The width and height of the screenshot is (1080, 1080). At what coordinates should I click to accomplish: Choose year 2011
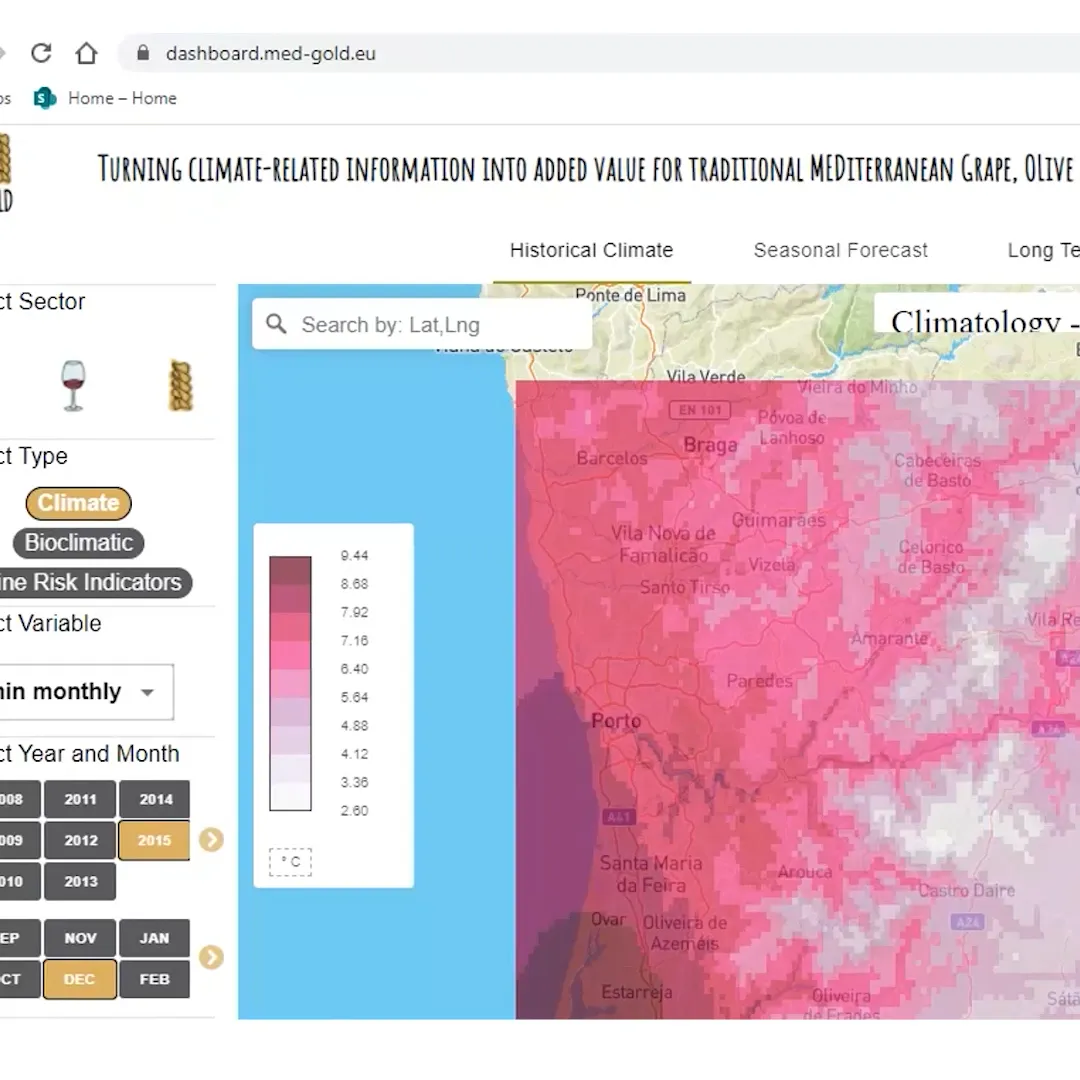pyautogui.click(x=80, y=799)
